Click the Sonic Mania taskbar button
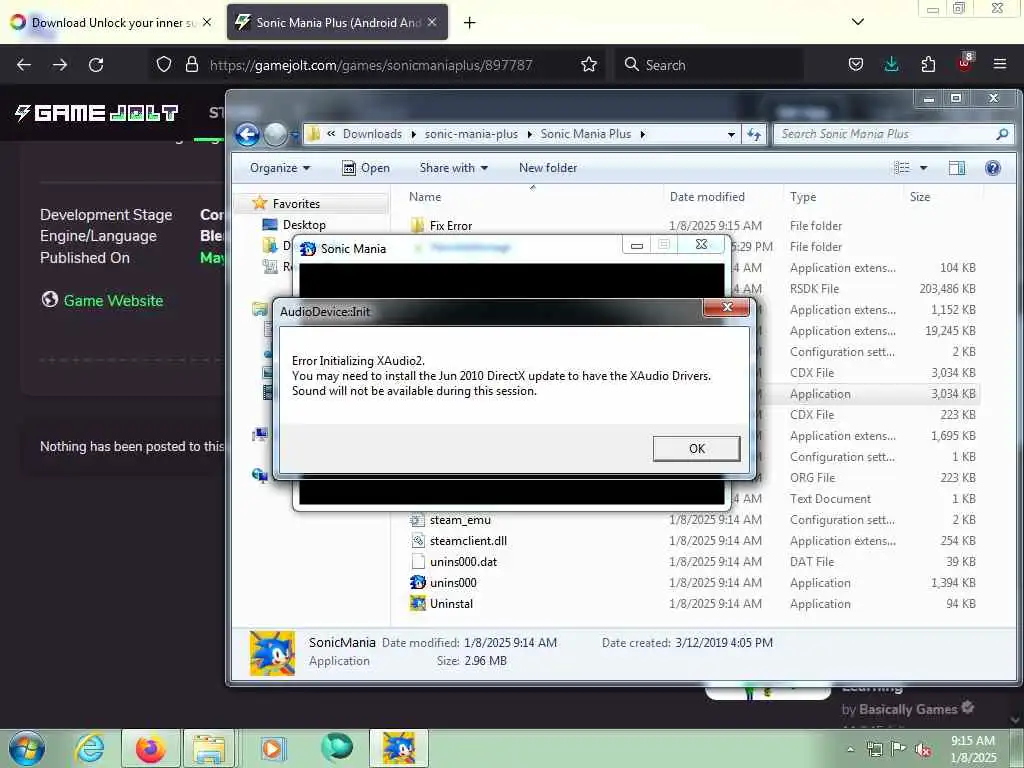Viewport: 1024px width, 768px height. pos(398,748)
